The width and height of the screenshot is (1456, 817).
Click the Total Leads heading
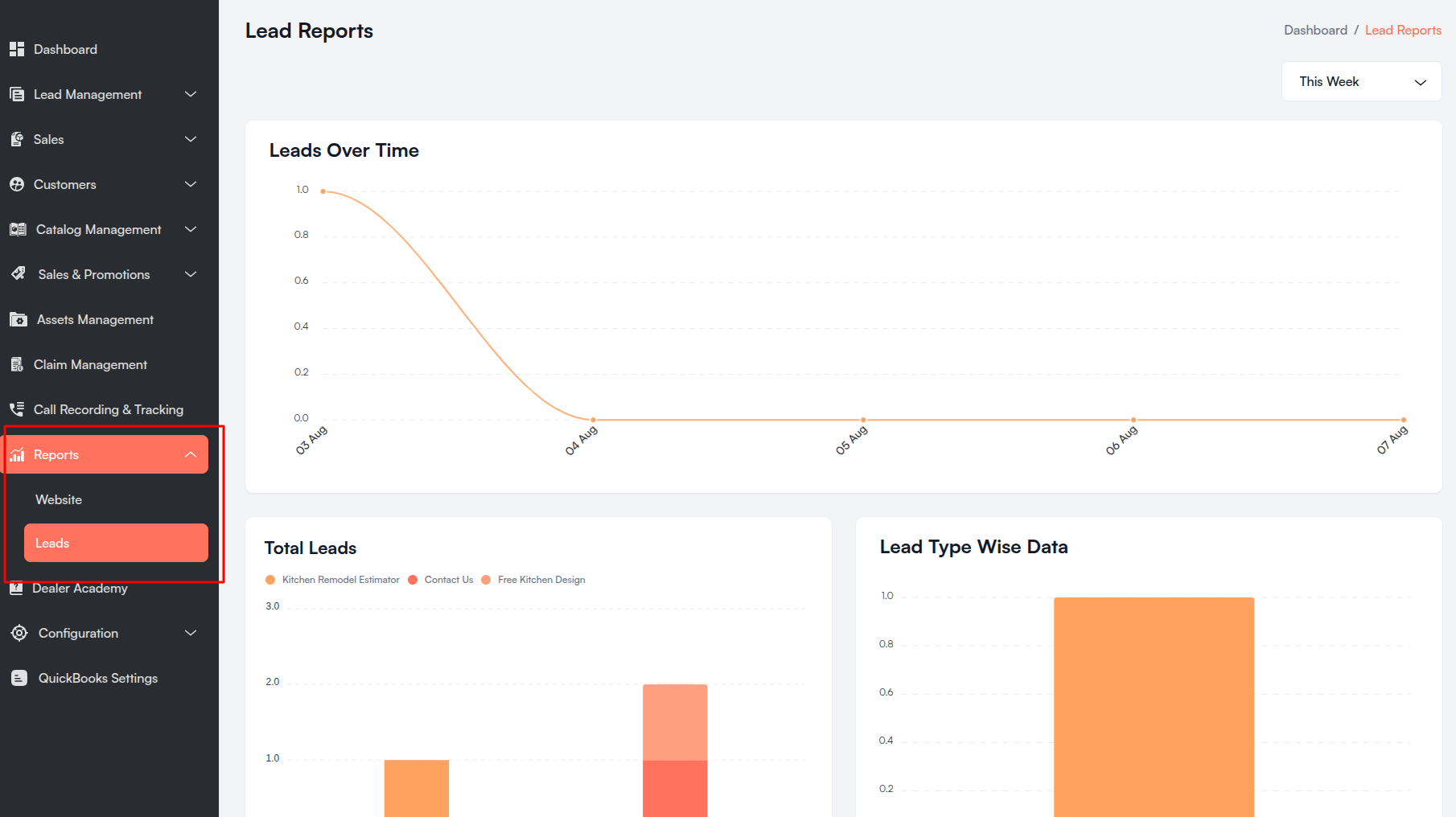tap(311, 548)
